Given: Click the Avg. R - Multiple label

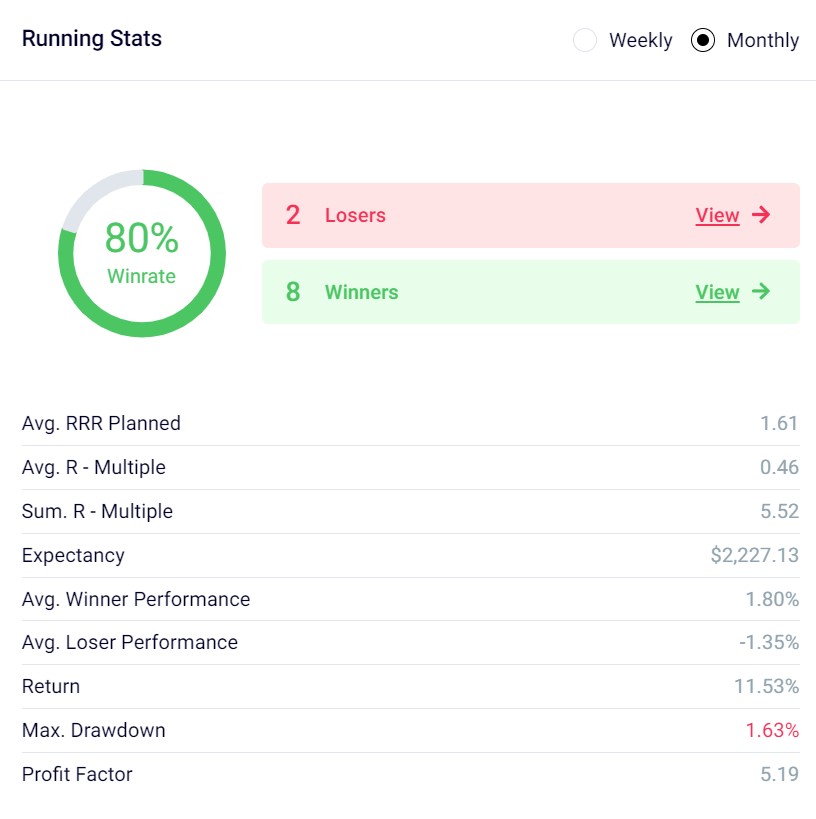Looking at the screenshot, I should (94, 467).
